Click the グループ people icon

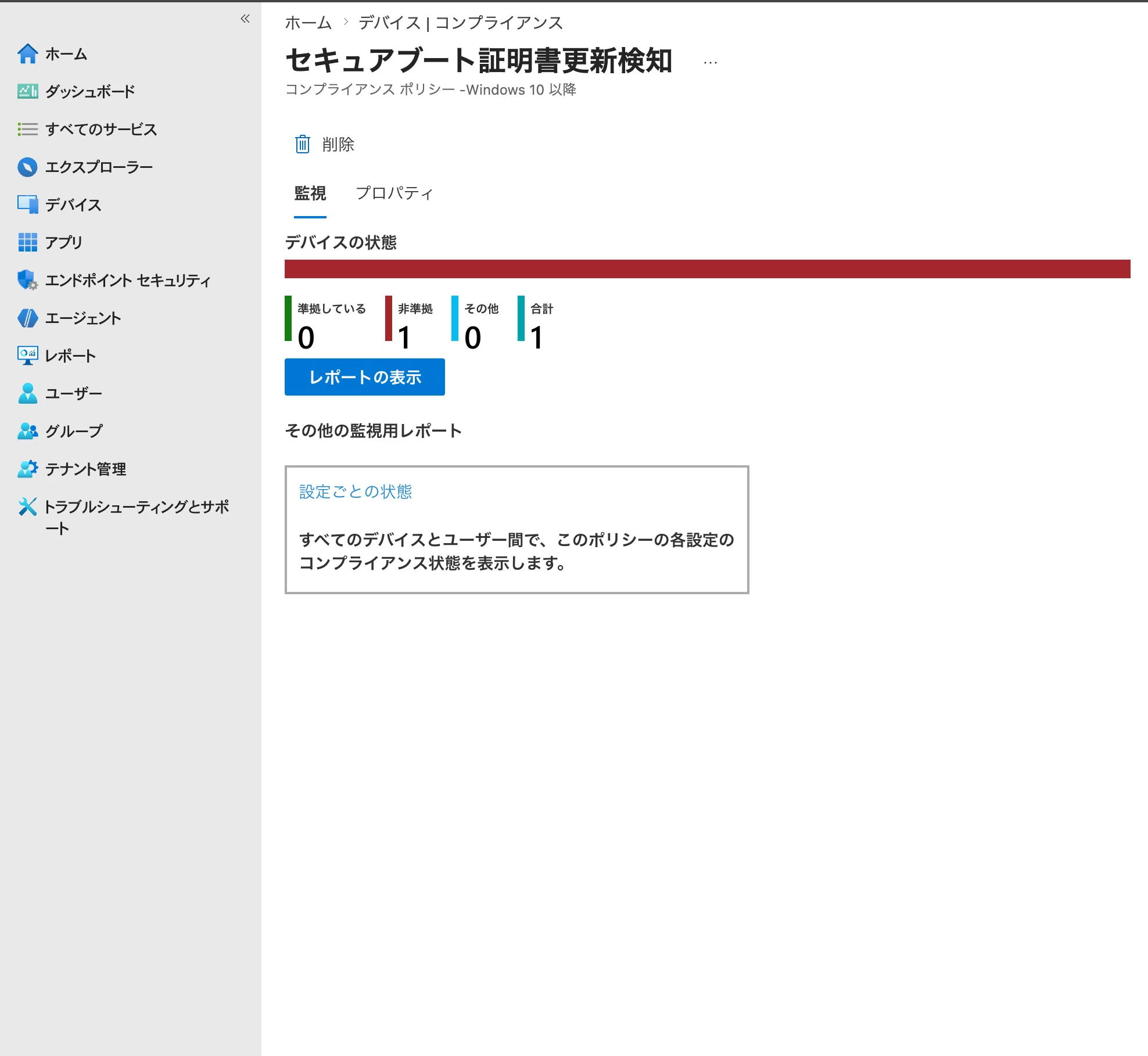pyautogui.click(x=27, y=431)
